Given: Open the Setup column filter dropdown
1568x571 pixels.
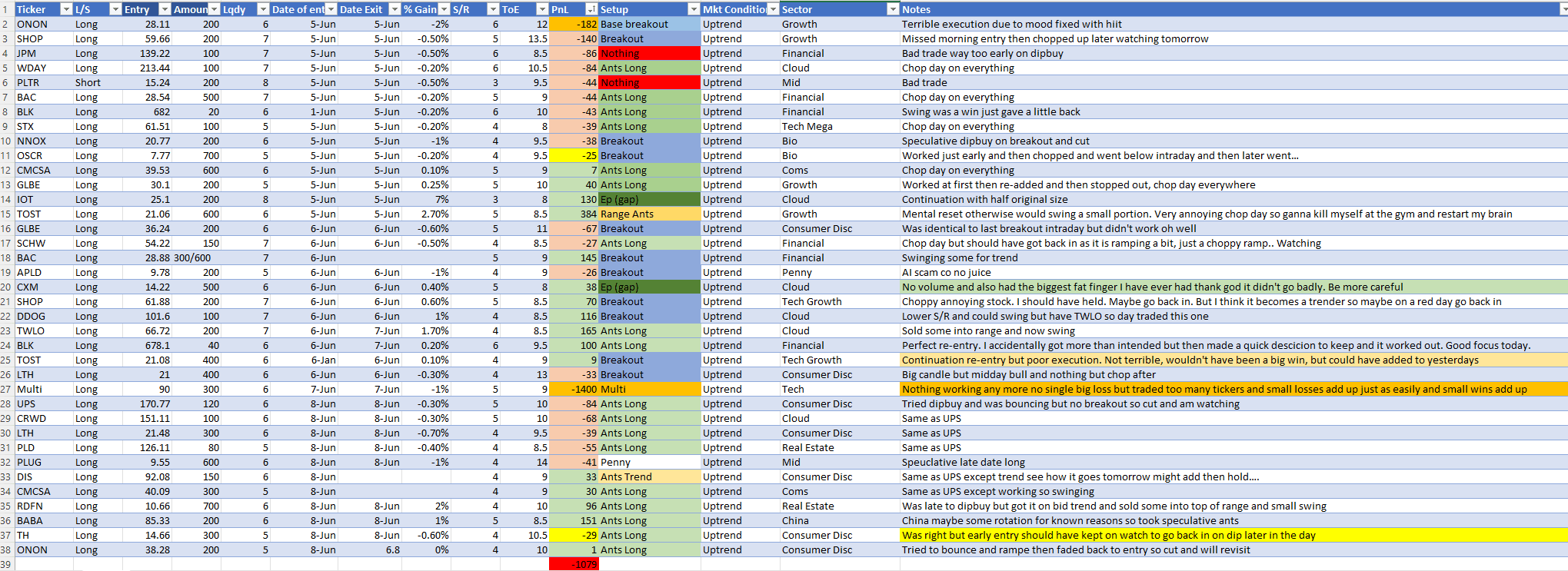Looking at the screenshot, I should point(694,9).
